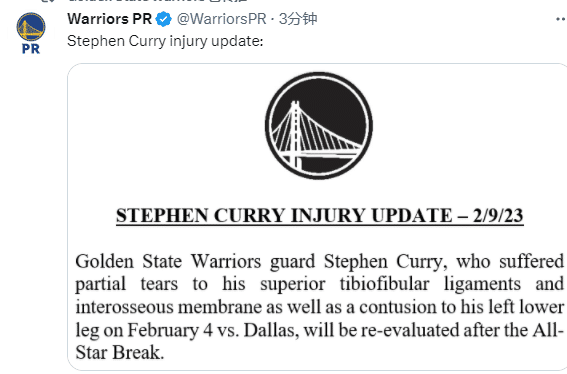The height and width of the screenshot is (374, 567).
Task: Click the words 'superior tibiofibular ligaments'
Action: tap(390, 284)
